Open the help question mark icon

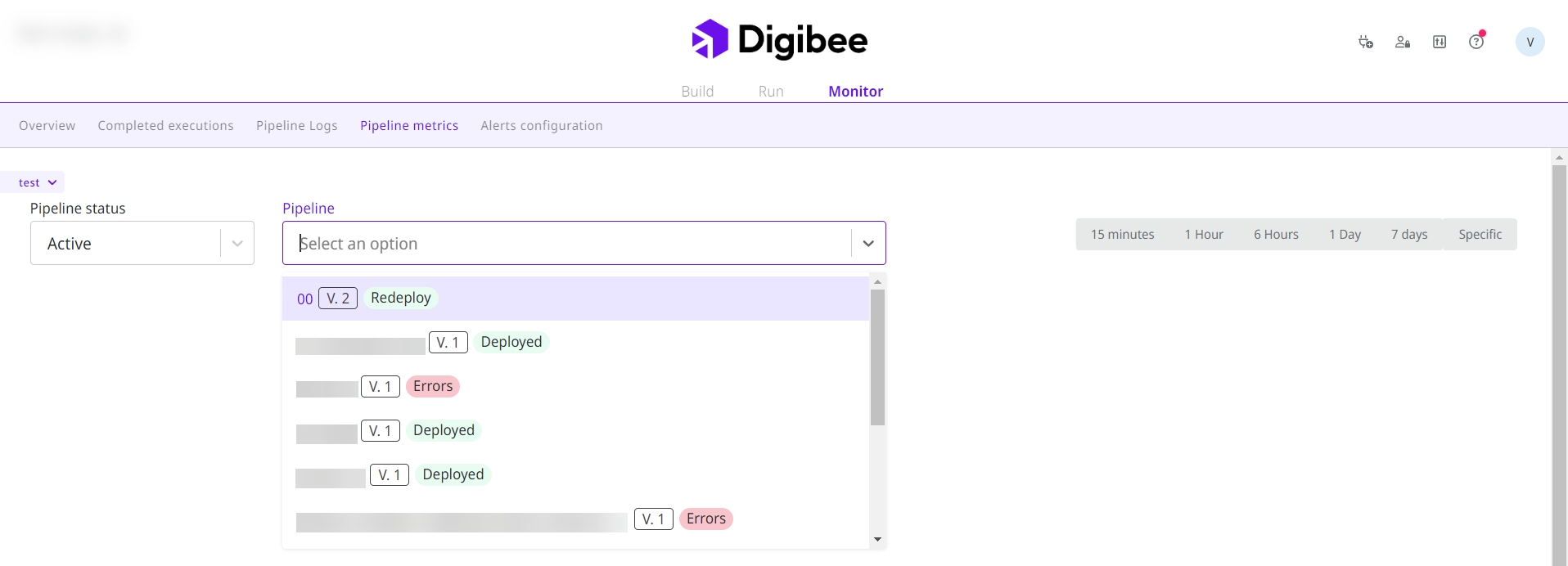tap(1476, 42)
